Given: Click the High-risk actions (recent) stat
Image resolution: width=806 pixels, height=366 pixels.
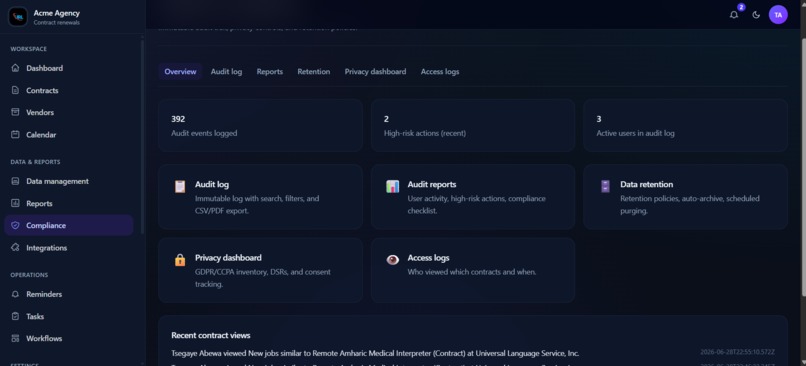Looking at the screenshot, I should (473, 125).
